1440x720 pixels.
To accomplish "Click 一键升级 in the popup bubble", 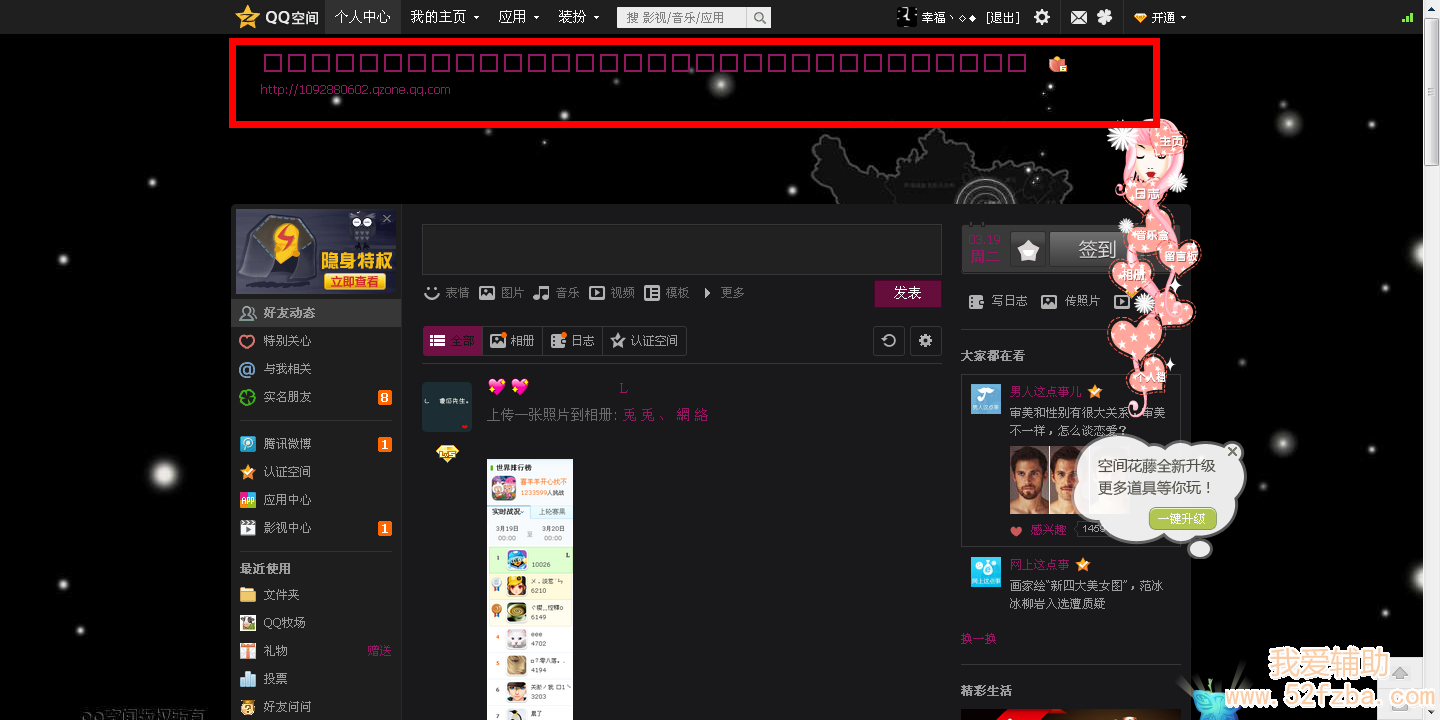I will [1184, 519].
